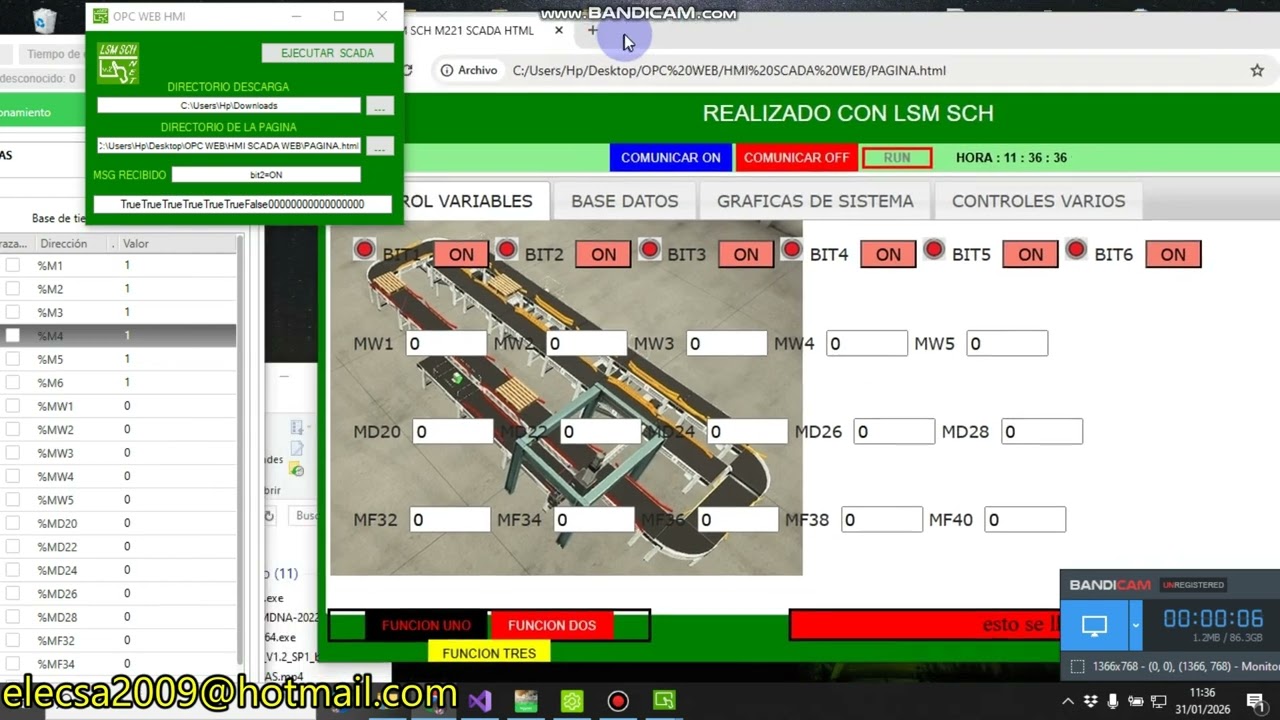Click the Dropbox tray icon

pyautogui.click(x=1091, y=701)
